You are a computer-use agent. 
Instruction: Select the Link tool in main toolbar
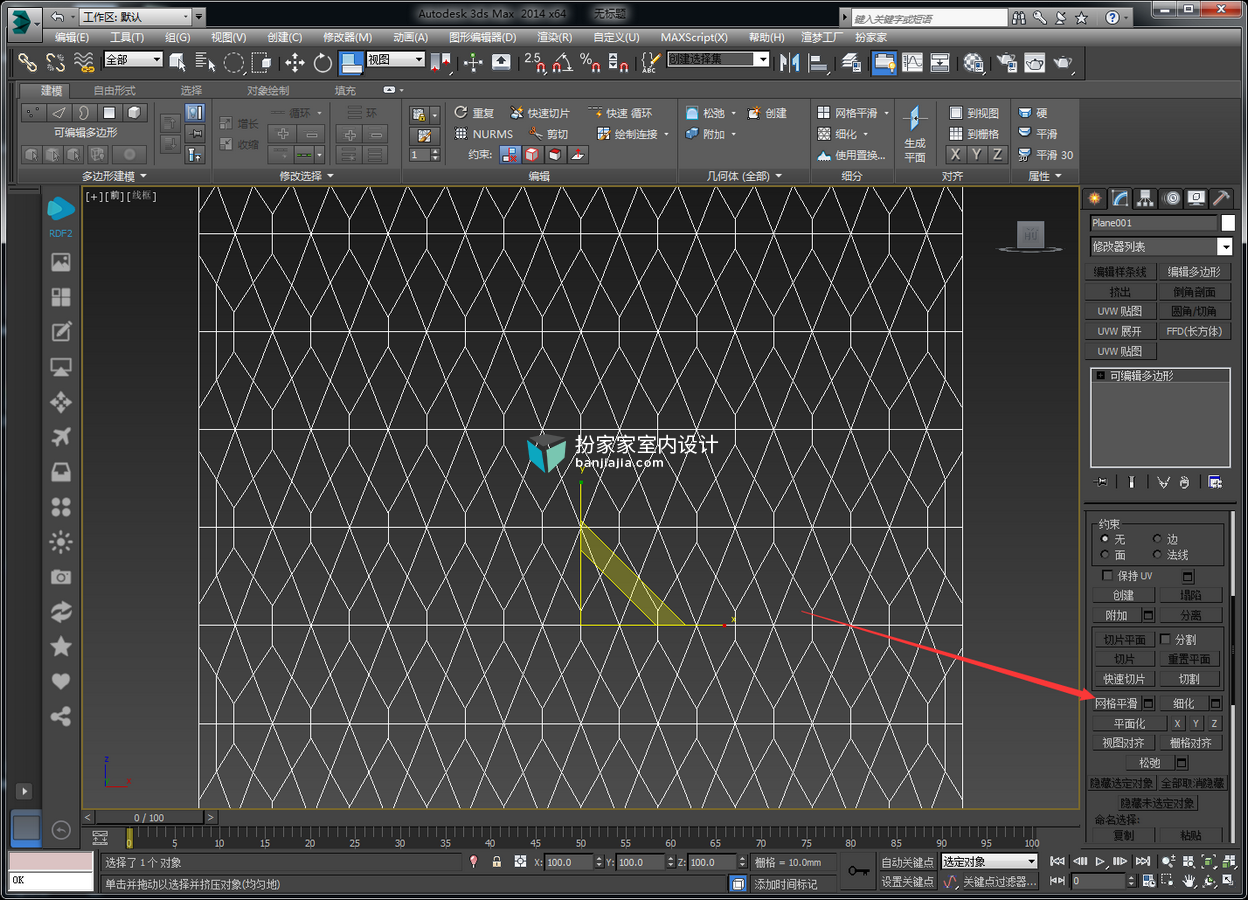(27, 62)
